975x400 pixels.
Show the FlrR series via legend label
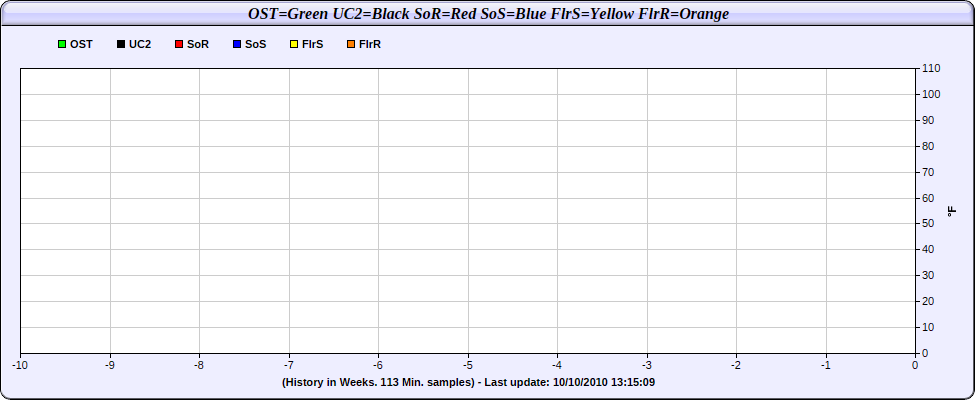click(370, 45)
